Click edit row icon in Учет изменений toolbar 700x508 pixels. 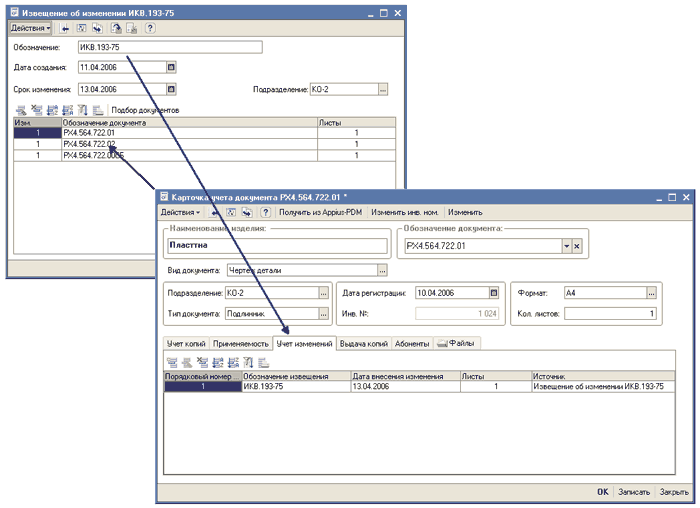click(x=187, y=363)
